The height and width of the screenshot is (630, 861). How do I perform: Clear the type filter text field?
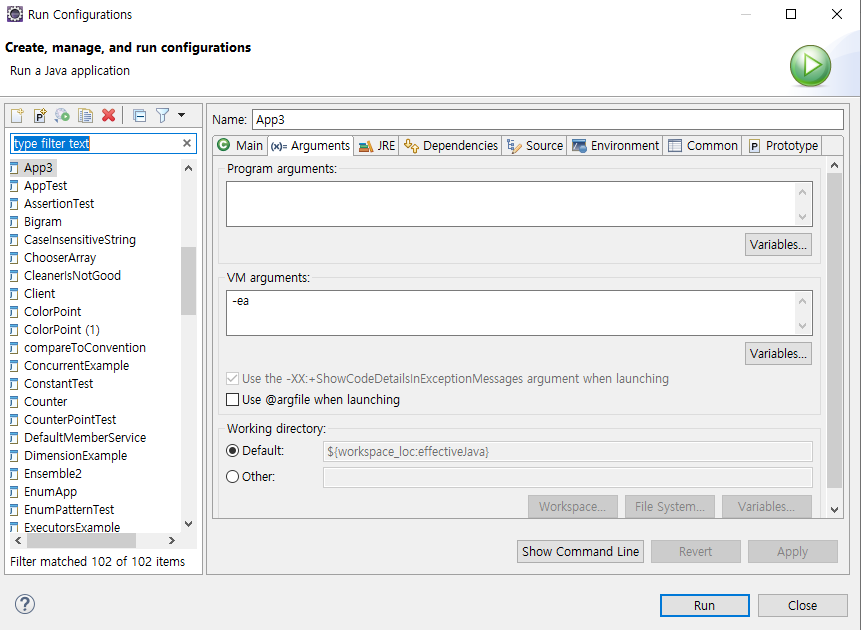pos(187,143)
